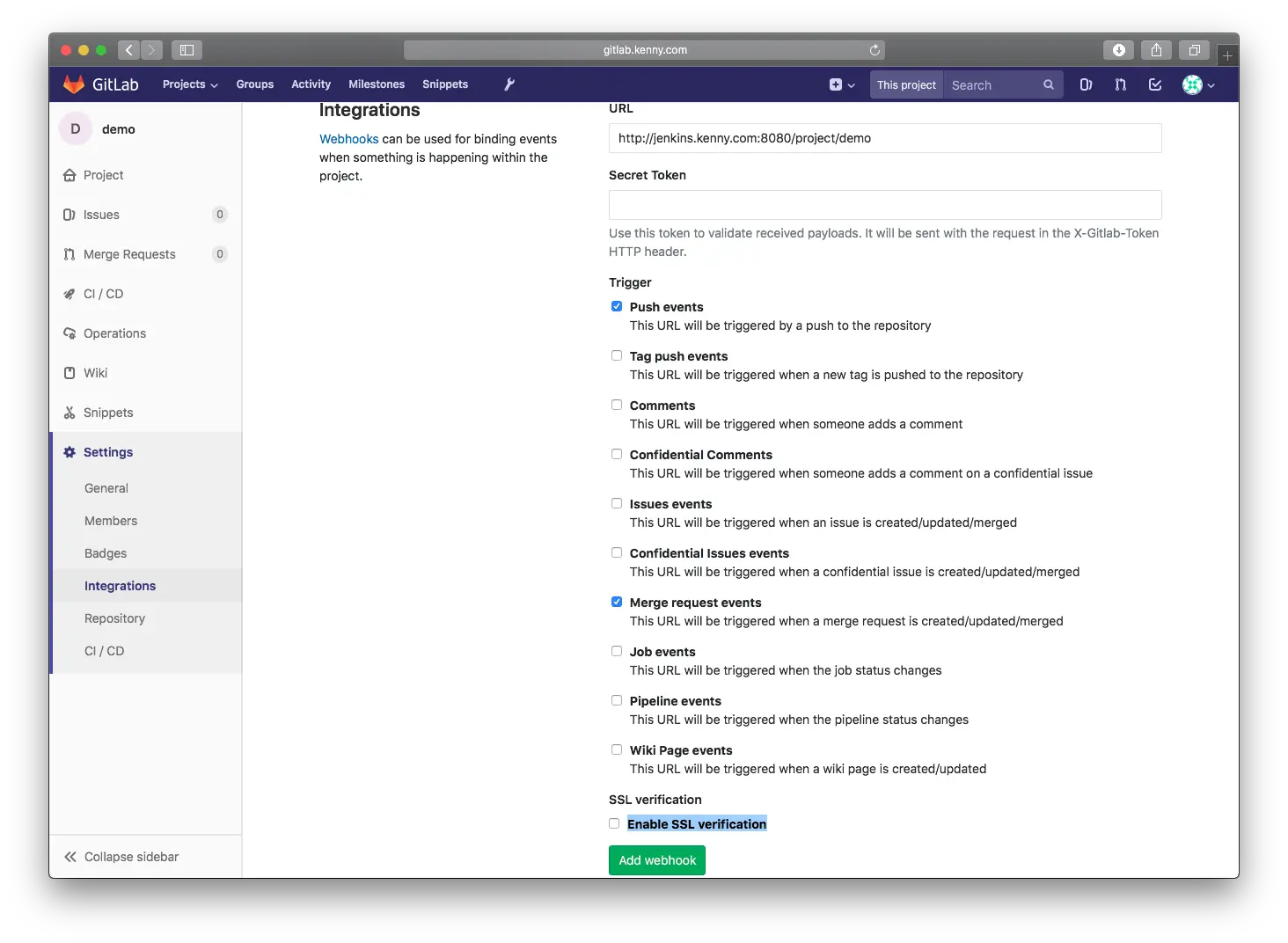Enable Tag push events checkbox
Image resolution: width=1288 pixels, height=943 pixels.
[x=617, y=355]
